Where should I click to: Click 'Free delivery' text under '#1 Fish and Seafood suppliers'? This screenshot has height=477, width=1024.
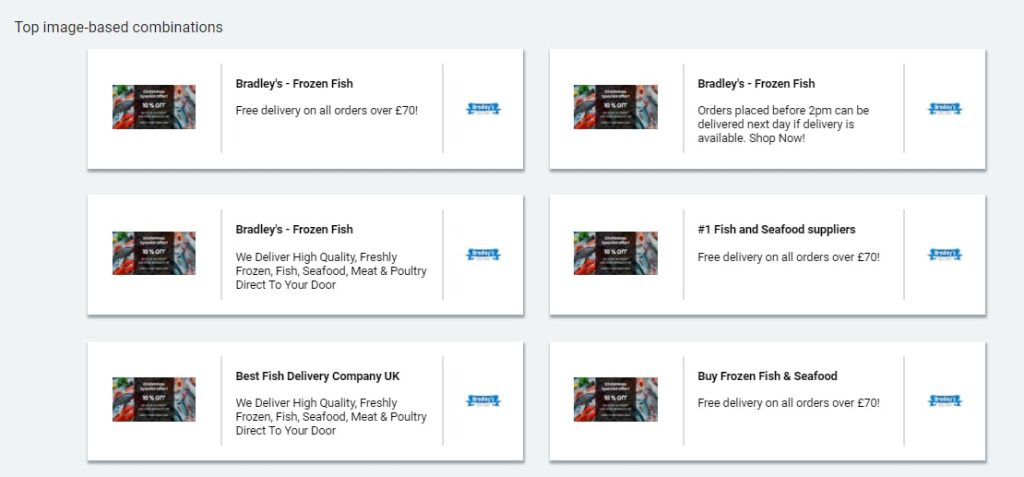pyautogui.click(x=788, y=257)
